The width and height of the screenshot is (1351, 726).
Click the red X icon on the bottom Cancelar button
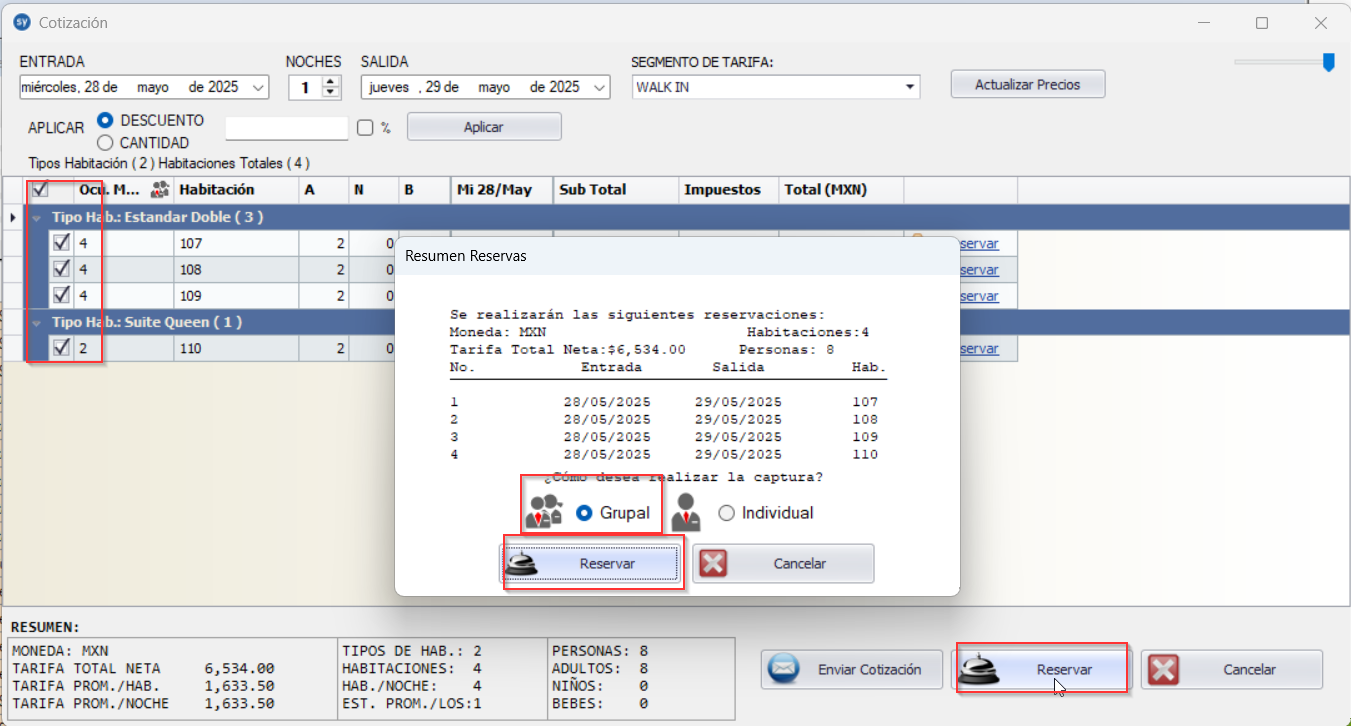click(1163, 669)
